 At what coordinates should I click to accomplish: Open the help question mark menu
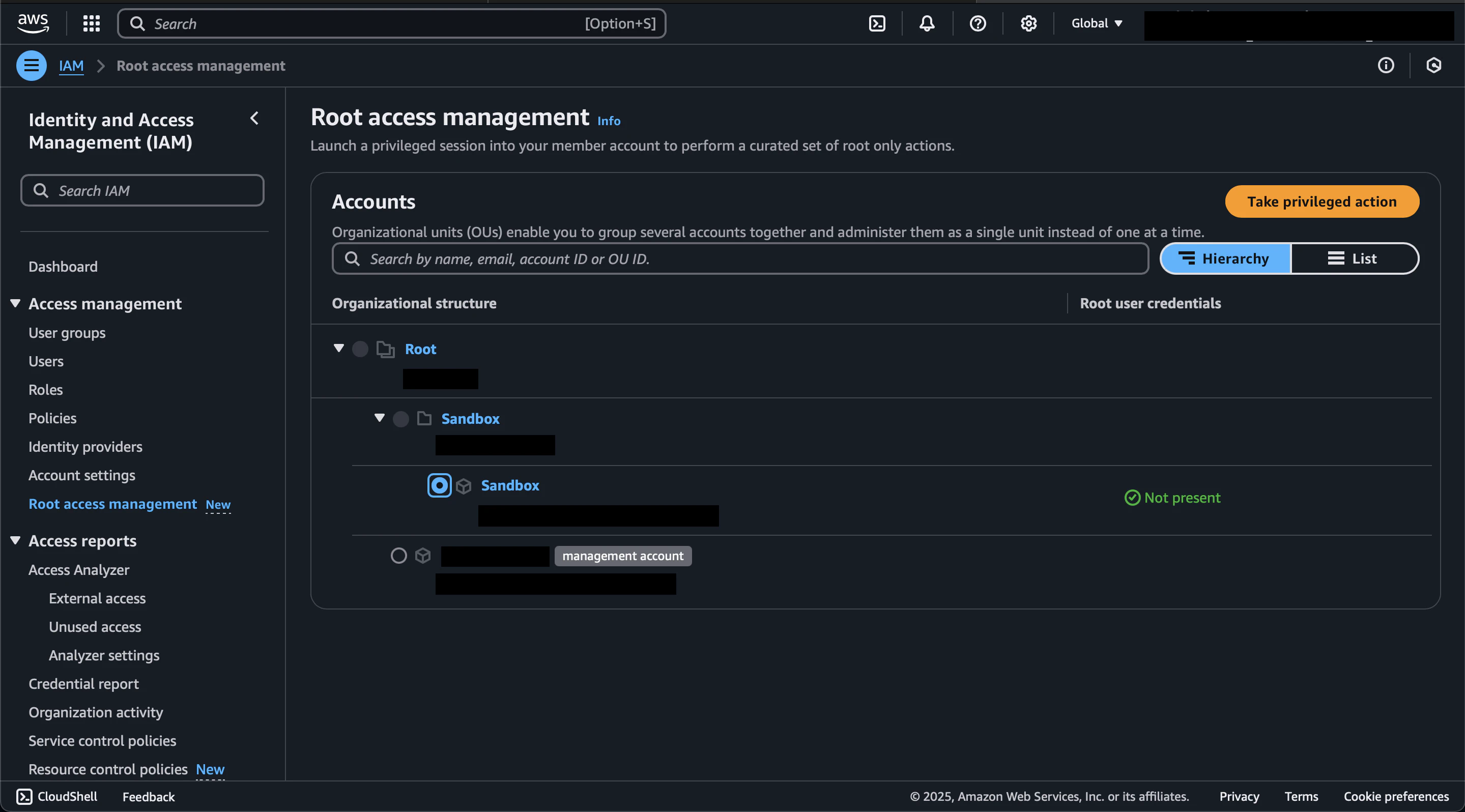[978, 23]
